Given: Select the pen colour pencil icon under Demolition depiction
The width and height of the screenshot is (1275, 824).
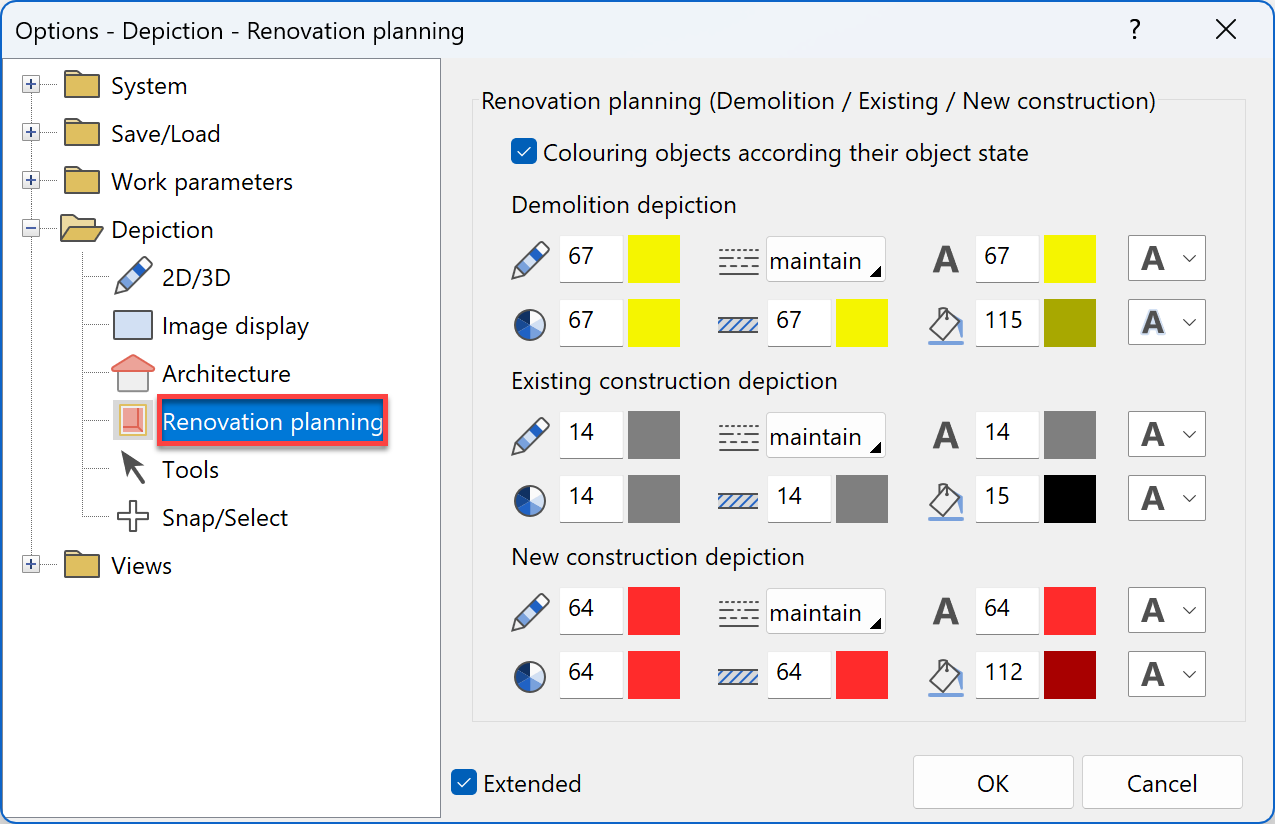Looking at the screenshot, I should coord(529,258).
